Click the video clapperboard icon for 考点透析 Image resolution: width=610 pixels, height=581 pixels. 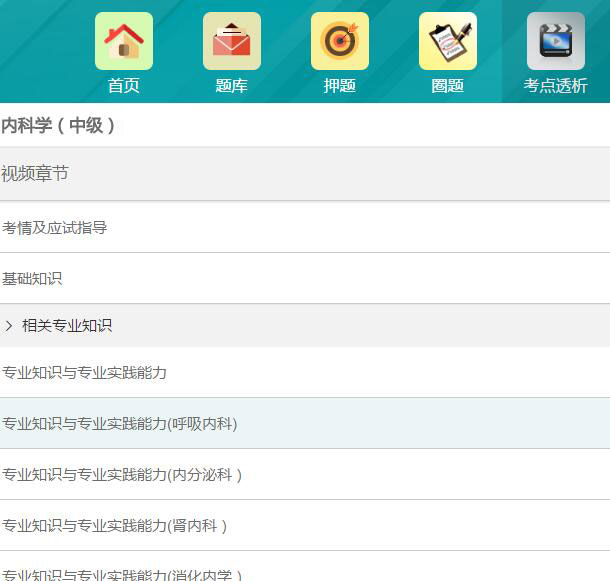tap(556, 41)
